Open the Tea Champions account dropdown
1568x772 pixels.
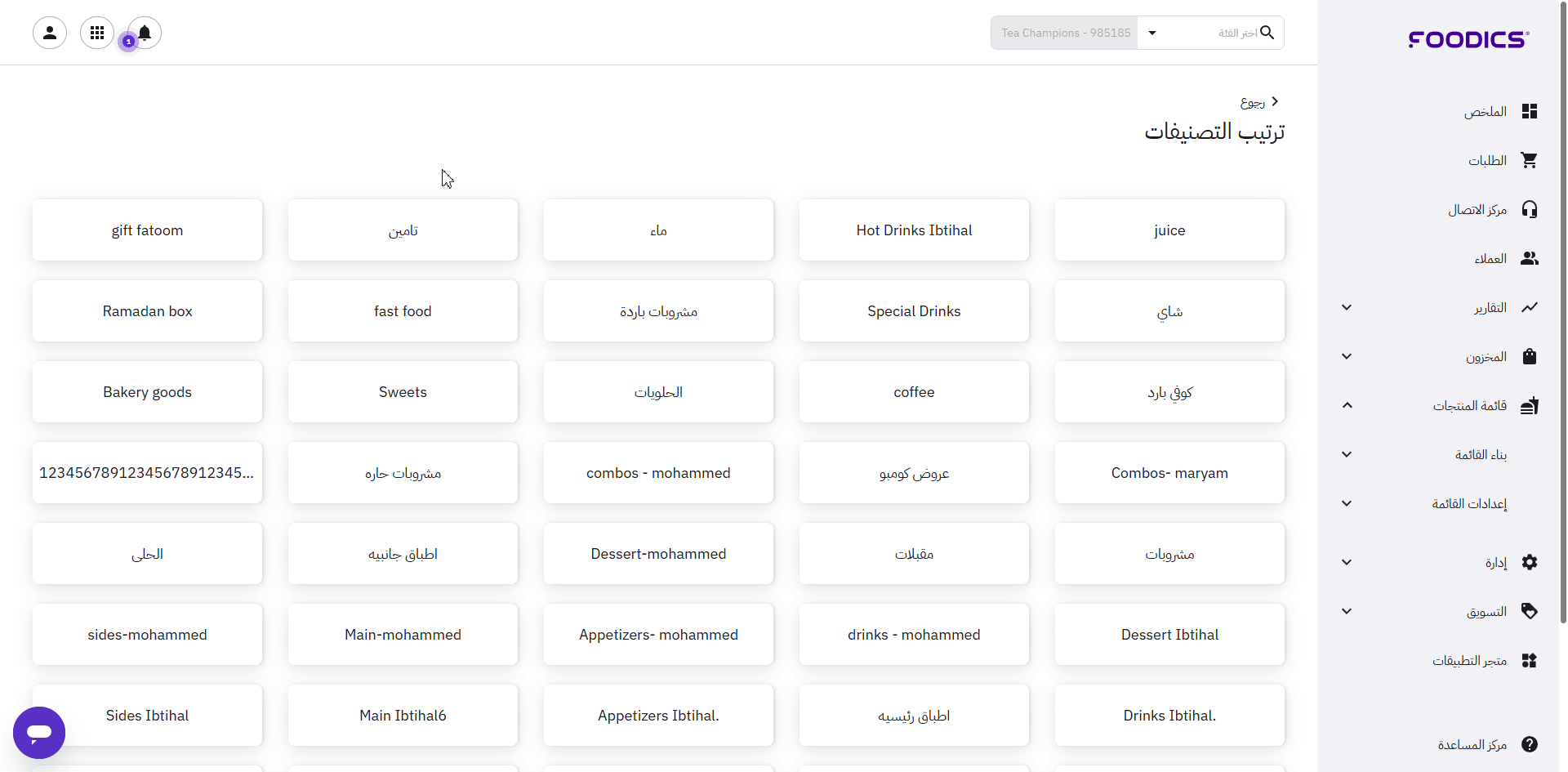1151,33
